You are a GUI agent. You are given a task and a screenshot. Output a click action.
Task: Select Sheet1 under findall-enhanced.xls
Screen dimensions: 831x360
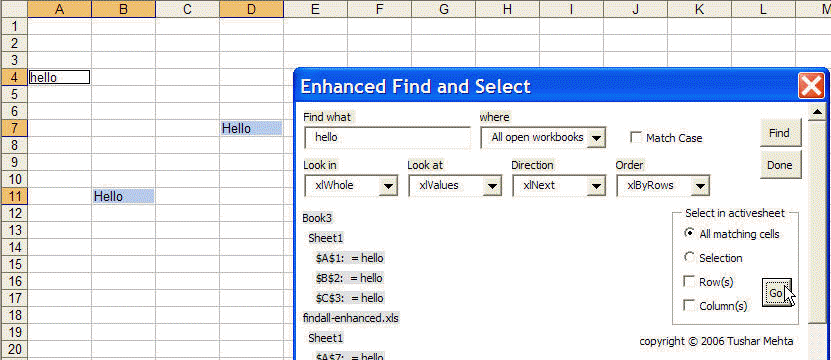coord(326,338)
